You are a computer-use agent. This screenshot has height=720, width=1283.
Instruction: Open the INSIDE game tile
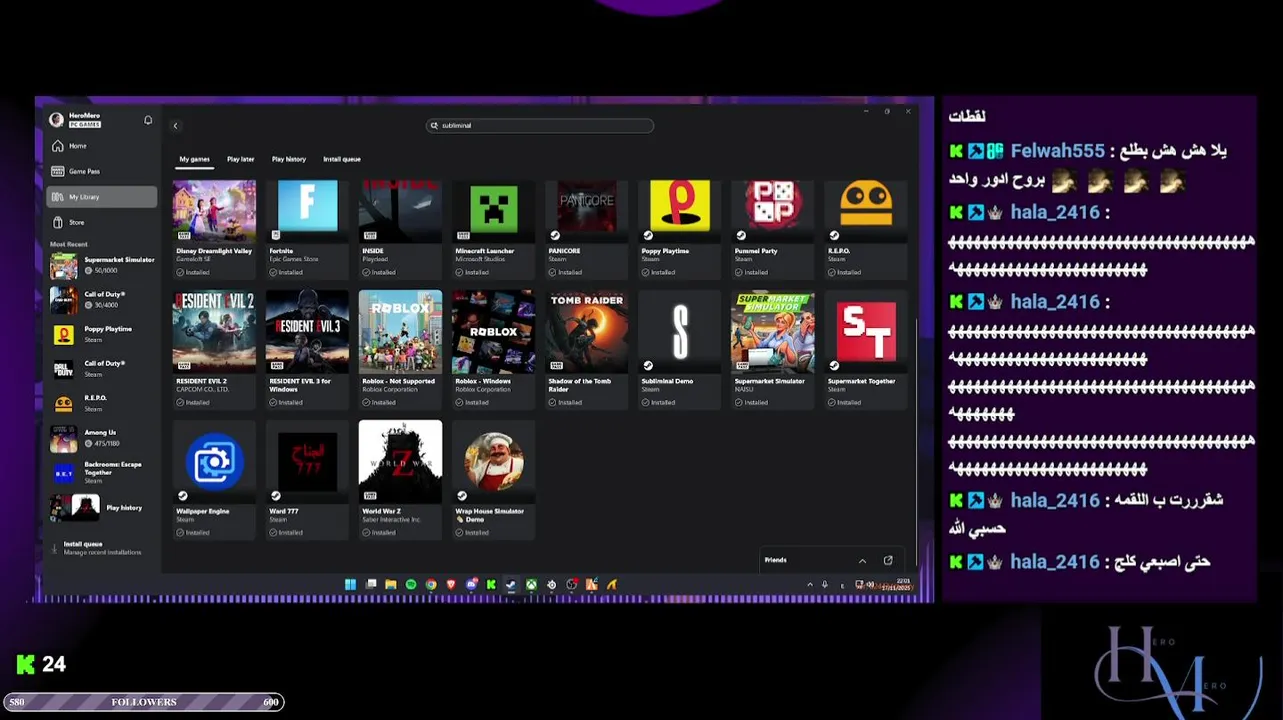click(400, 229)
